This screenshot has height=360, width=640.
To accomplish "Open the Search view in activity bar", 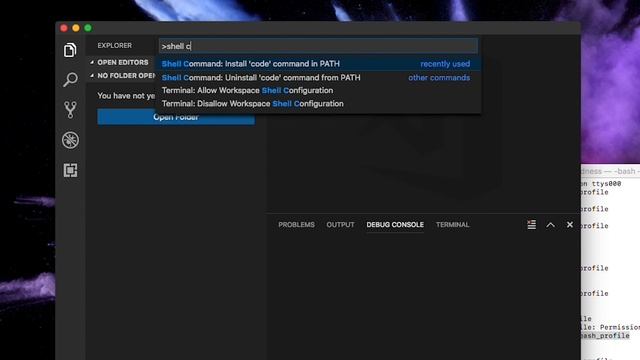I will pos(70,79).
